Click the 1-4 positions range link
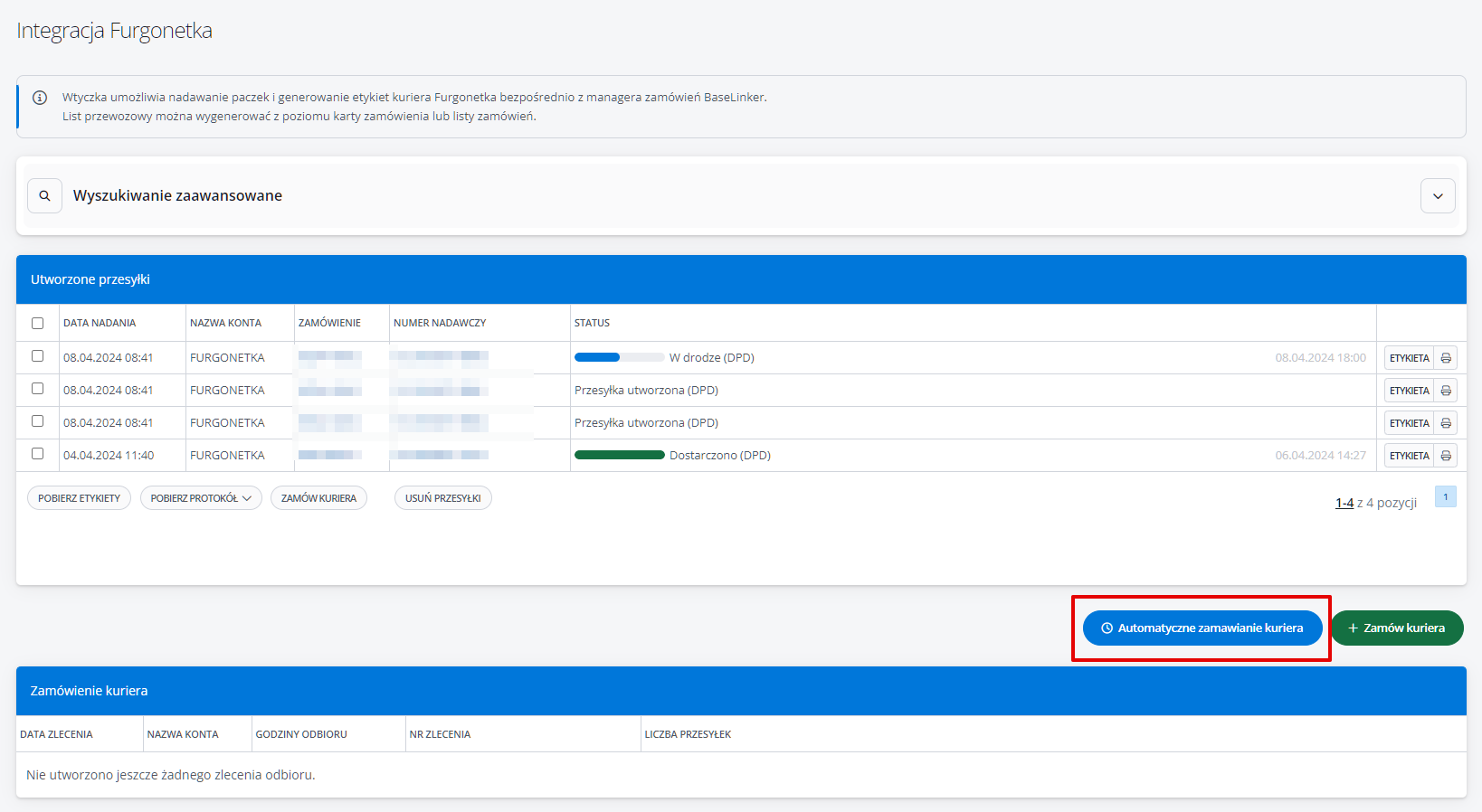The height and width of the screenshot is (812, 1482). 1344,503
